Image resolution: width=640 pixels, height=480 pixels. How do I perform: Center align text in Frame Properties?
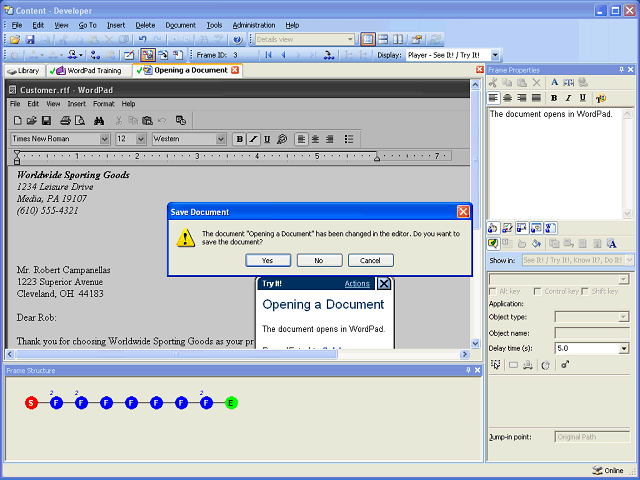[507, 98]
